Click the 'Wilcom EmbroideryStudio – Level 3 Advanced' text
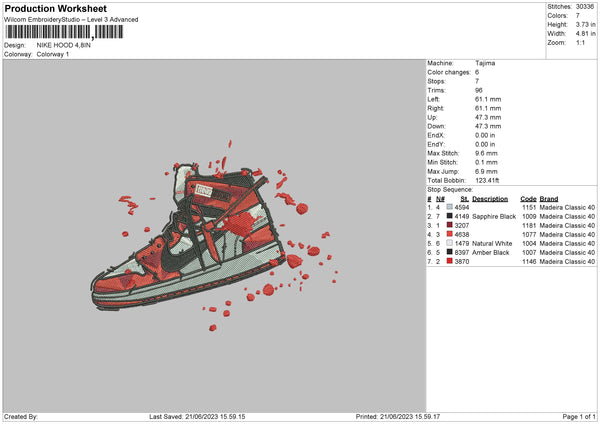600x424 pixels. [x=71, y=20]
